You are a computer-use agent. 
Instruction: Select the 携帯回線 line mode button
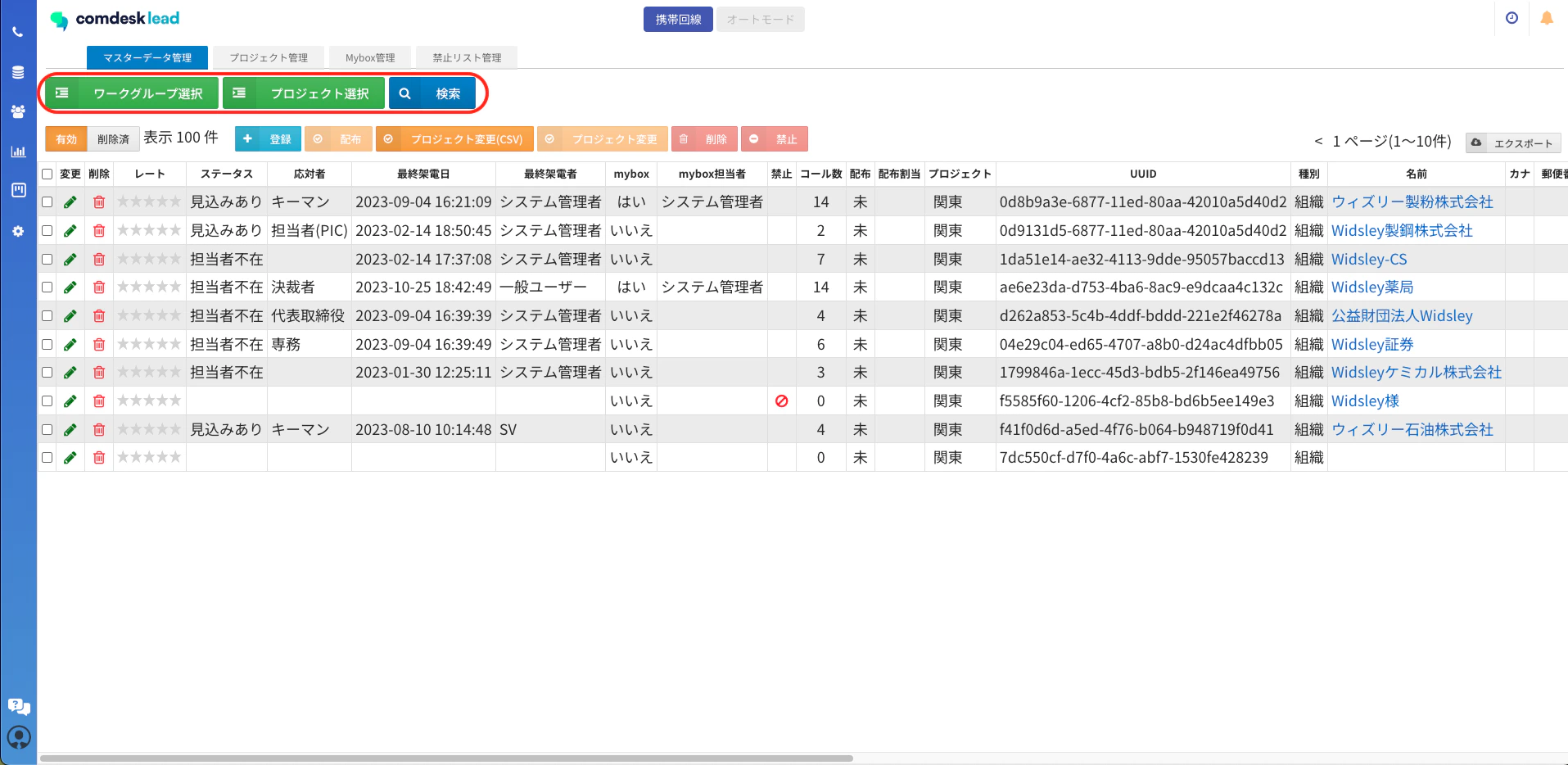coord(678,20)
